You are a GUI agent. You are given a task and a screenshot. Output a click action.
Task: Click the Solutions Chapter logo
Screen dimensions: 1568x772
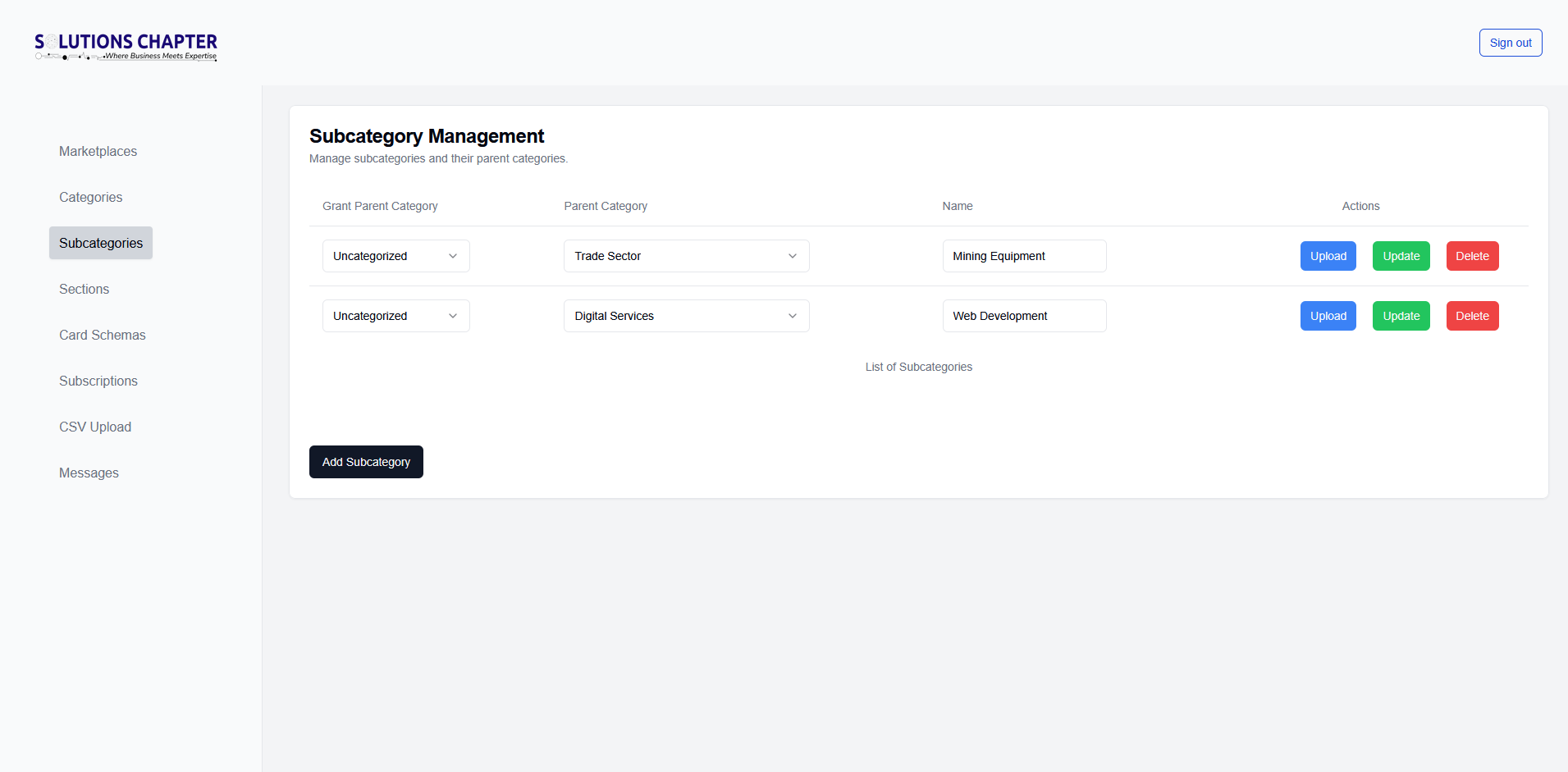(x=126, y=47)
